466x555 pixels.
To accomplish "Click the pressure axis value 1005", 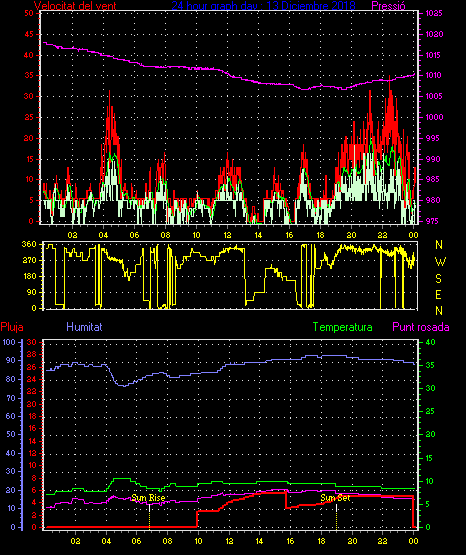I will tap(434, 96).
